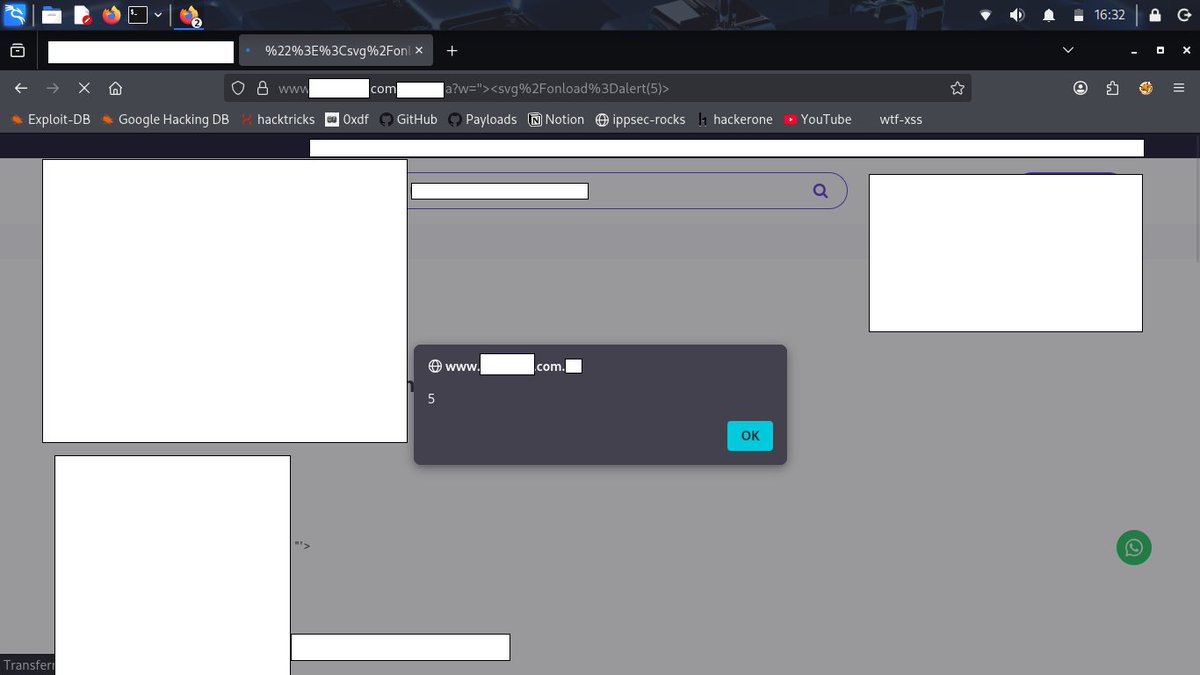This screenshot has width=1200, height=675.
Task: Open the WhatsApp chat widget
Action: click(1133, 547)
